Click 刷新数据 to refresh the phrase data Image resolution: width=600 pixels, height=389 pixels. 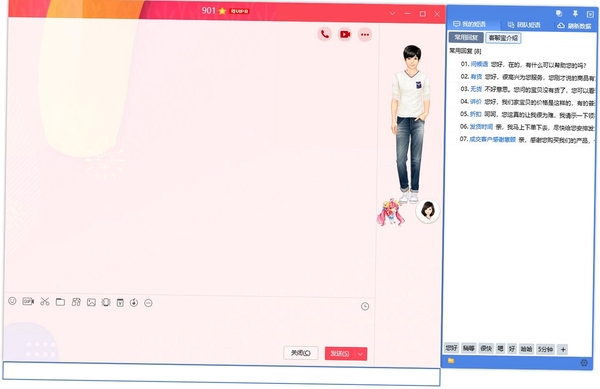click(575, 26)
